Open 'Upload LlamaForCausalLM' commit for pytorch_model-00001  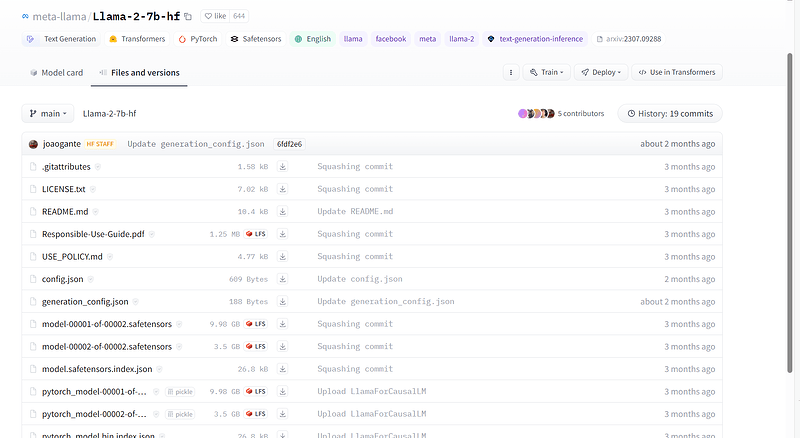pos(371,391)
